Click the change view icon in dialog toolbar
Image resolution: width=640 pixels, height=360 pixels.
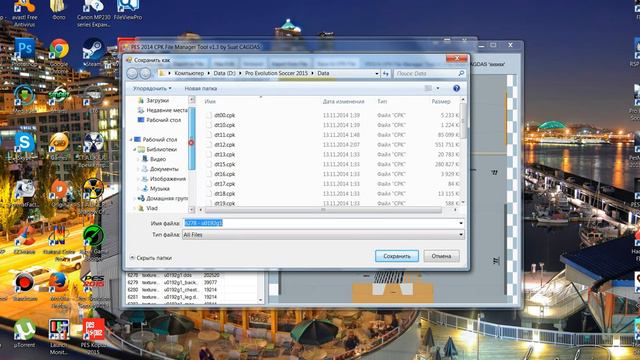coord(428,88)
